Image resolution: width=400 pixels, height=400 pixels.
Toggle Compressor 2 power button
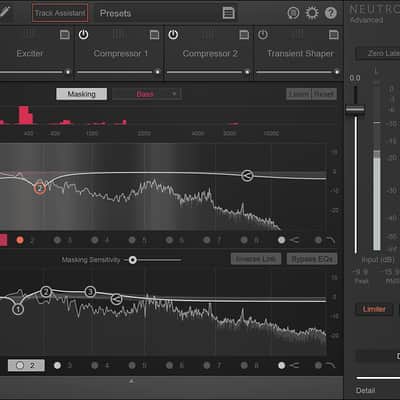pyautogui.click(x=173, y=34)
